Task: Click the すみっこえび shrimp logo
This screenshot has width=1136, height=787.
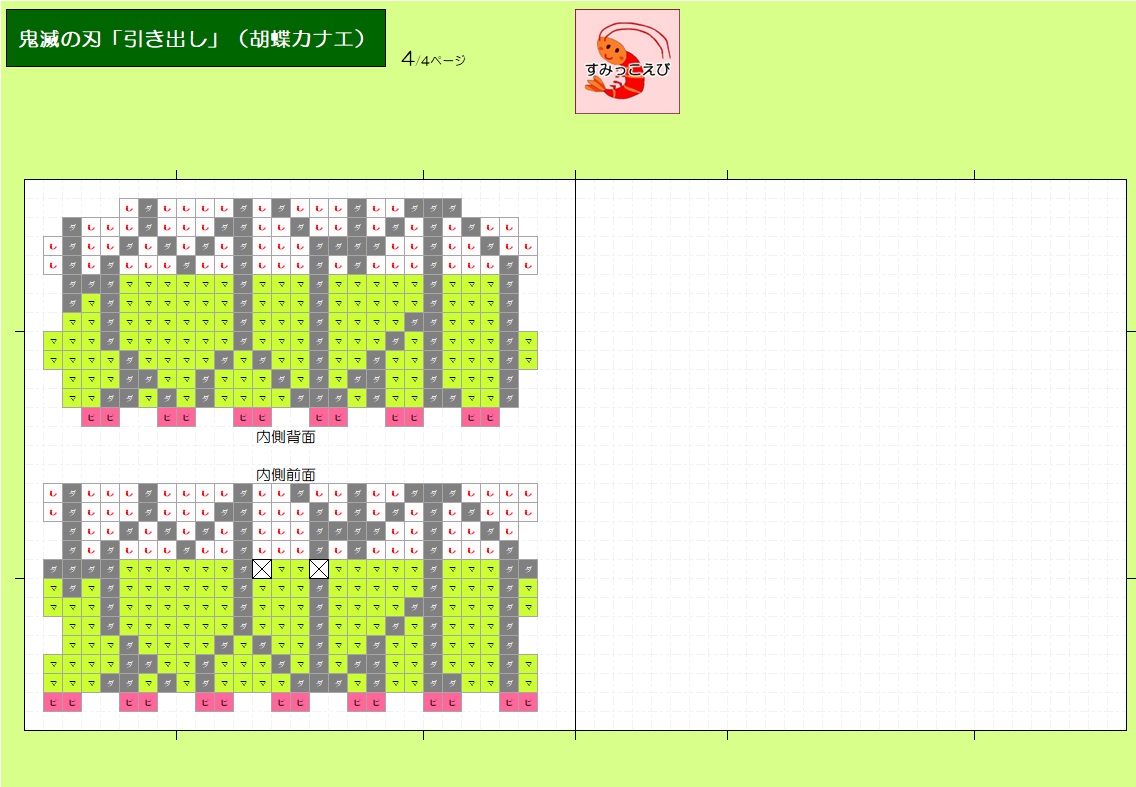Action: tap(627, 62)
